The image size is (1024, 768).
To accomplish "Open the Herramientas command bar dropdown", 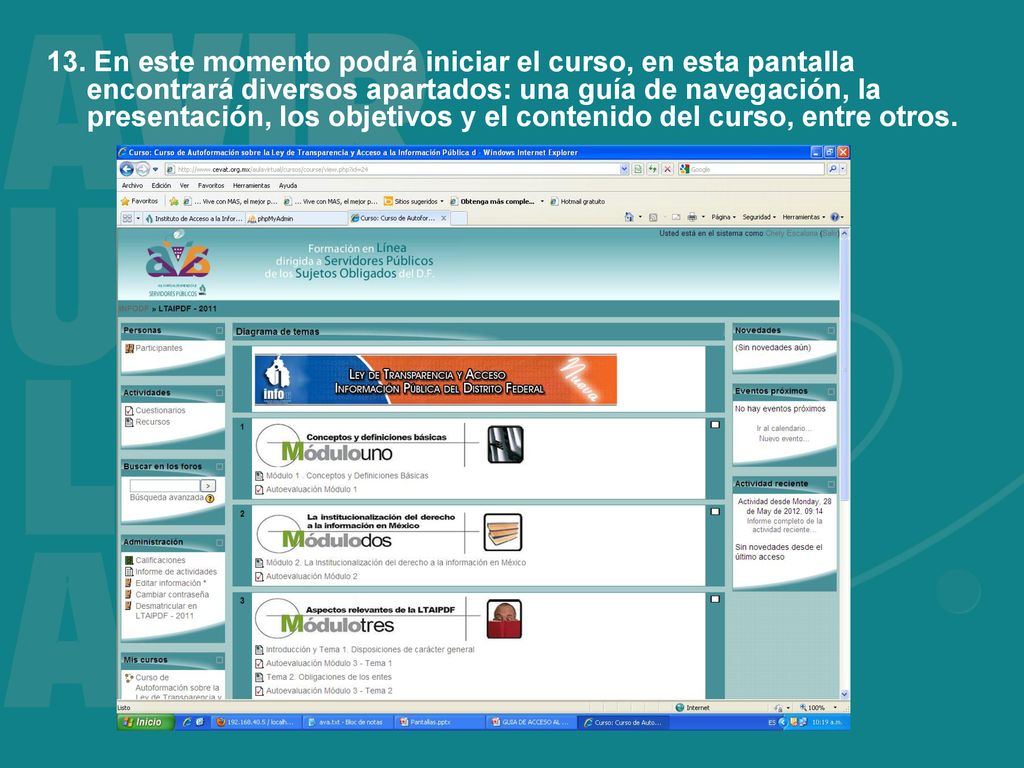I will coord(803,217).
